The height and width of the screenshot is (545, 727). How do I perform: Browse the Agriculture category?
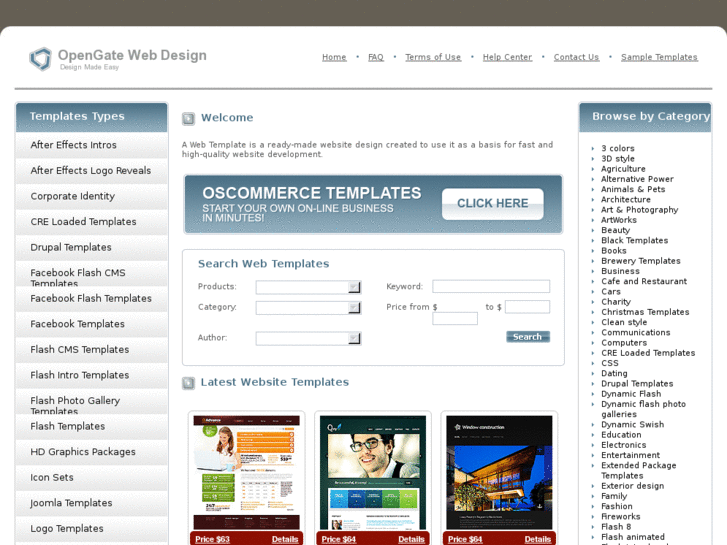623,169
